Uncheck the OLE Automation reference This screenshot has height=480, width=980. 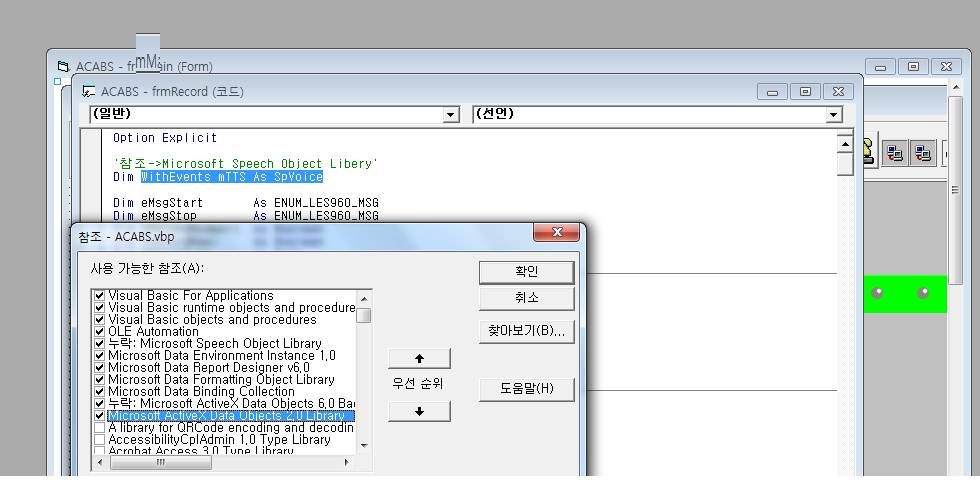click(x=99, y=332)
